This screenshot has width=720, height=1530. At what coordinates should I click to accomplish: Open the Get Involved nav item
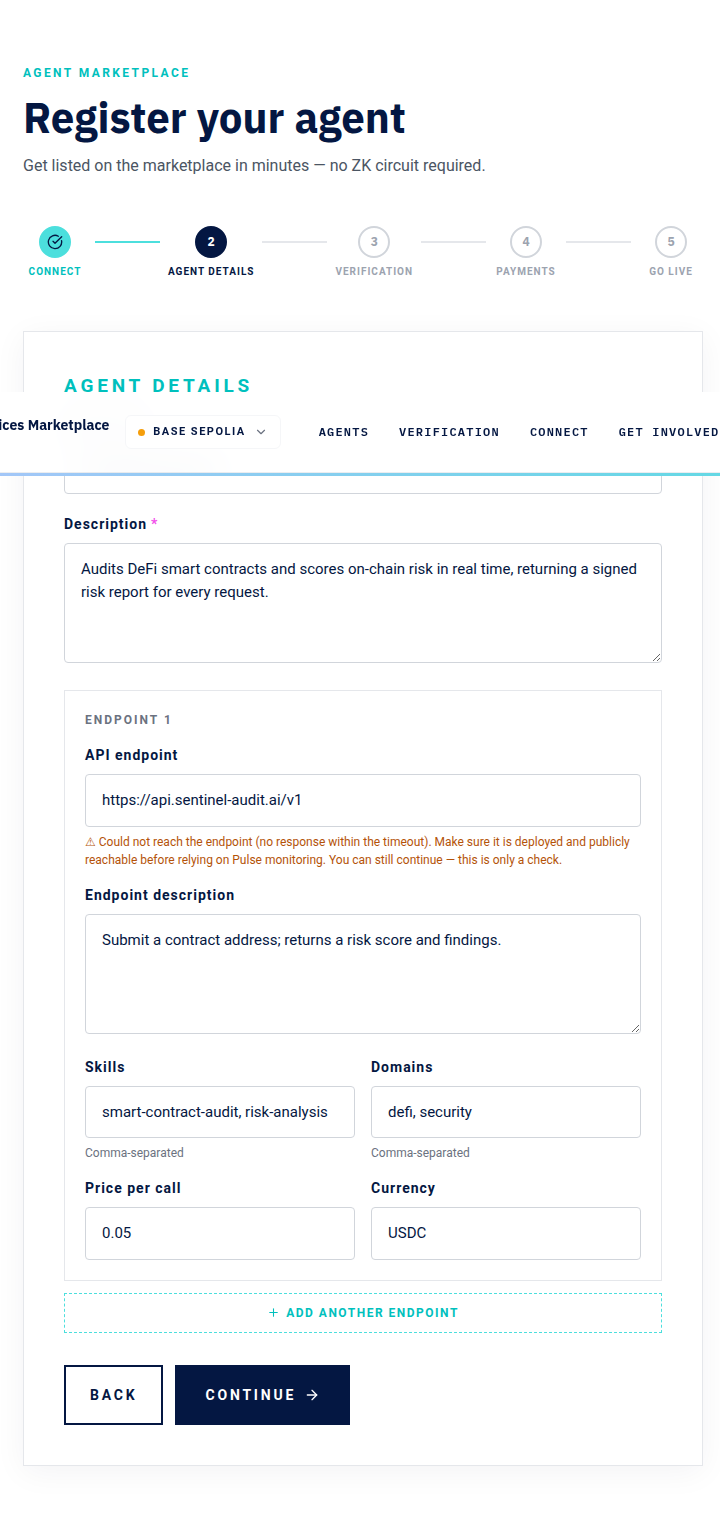668,432
